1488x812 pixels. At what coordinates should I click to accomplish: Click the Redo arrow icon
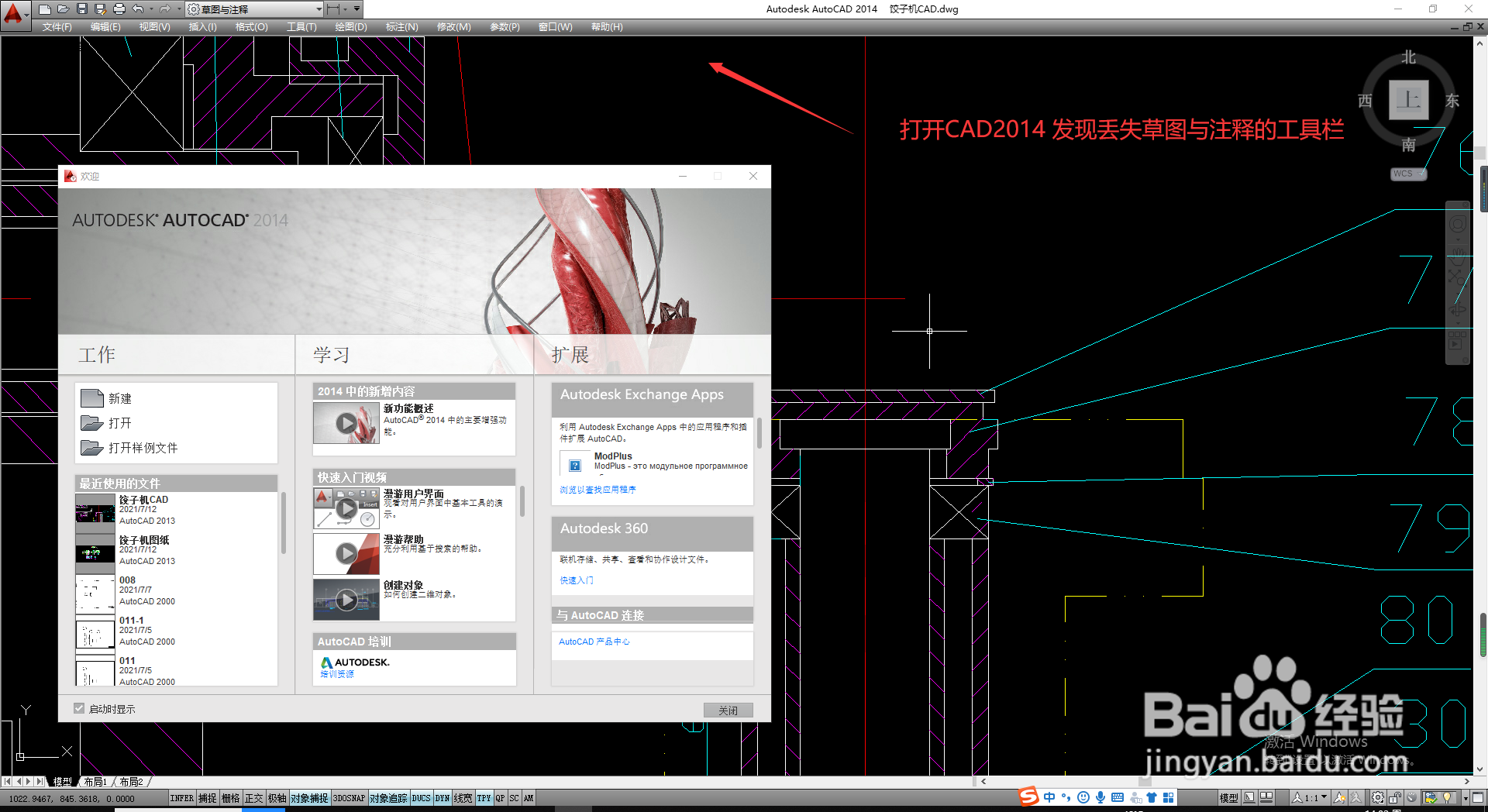164,9
